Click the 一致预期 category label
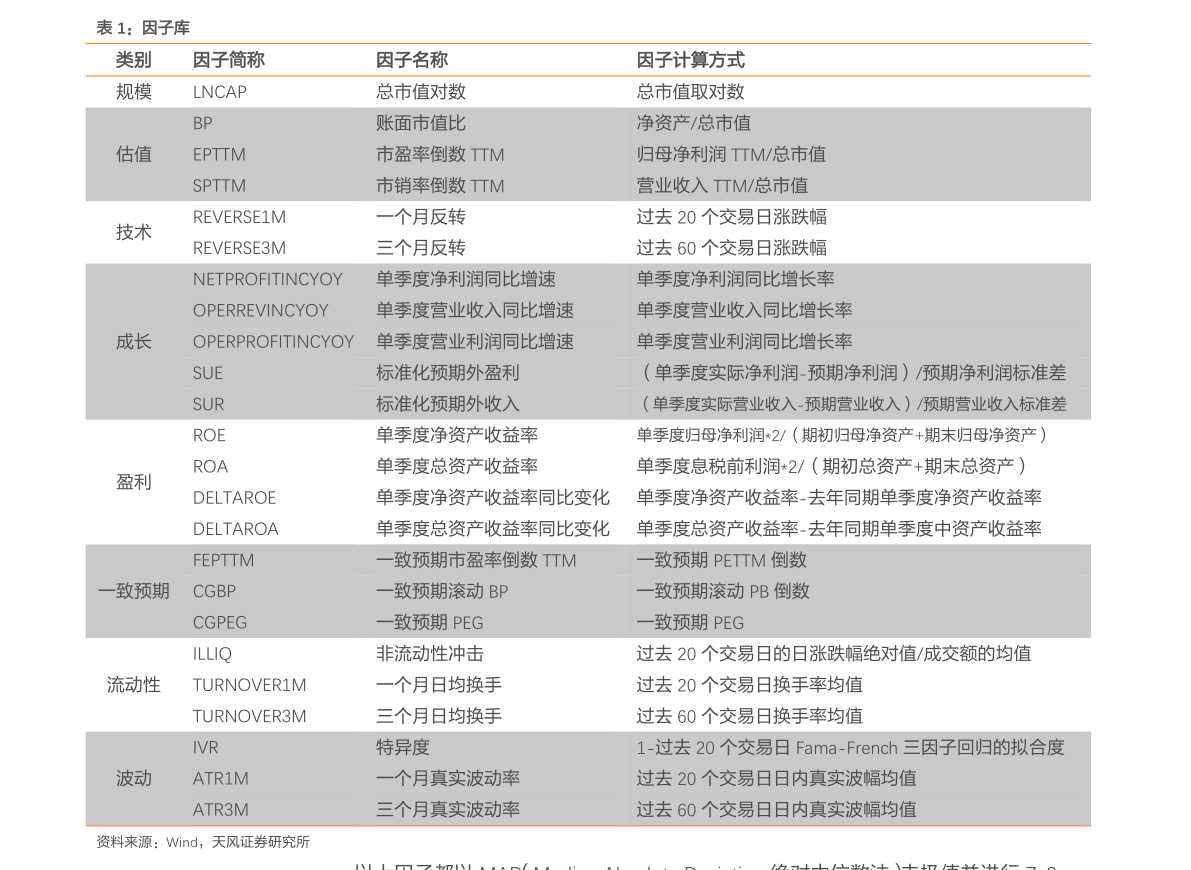1191x870 pixels. [133, 591]
